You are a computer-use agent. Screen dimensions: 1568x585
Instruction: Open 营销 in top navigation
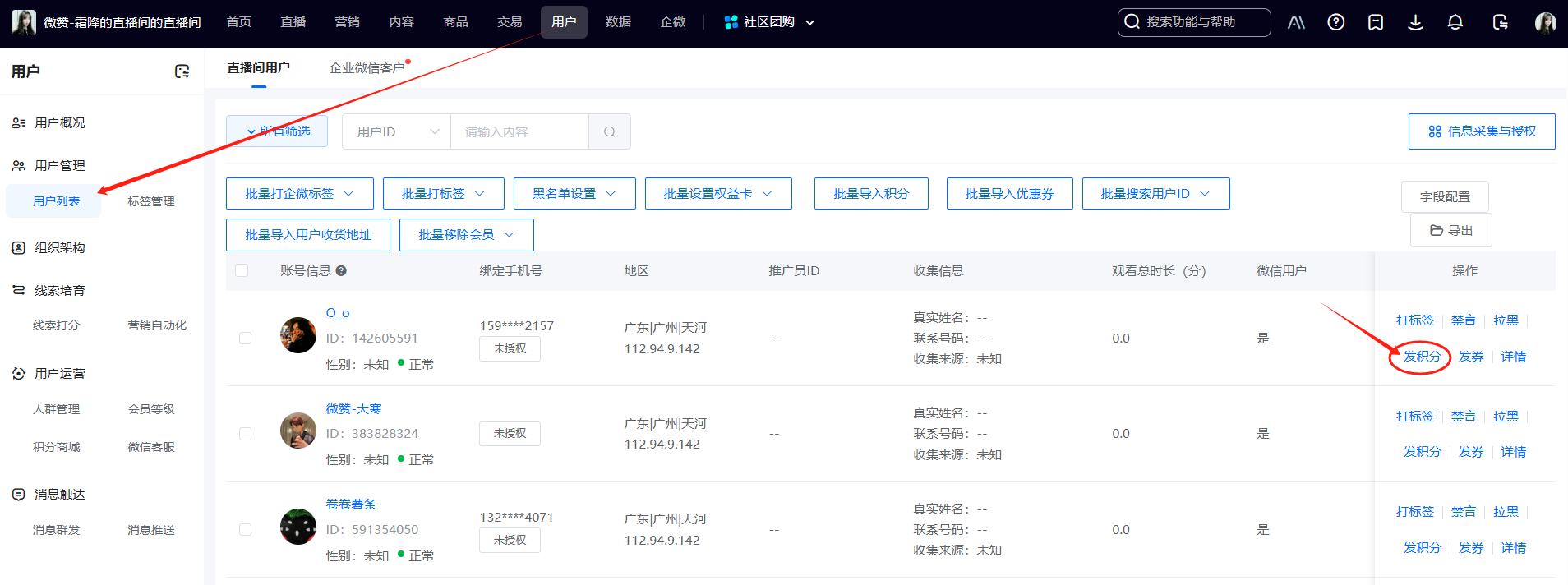[x=348, y=22]
